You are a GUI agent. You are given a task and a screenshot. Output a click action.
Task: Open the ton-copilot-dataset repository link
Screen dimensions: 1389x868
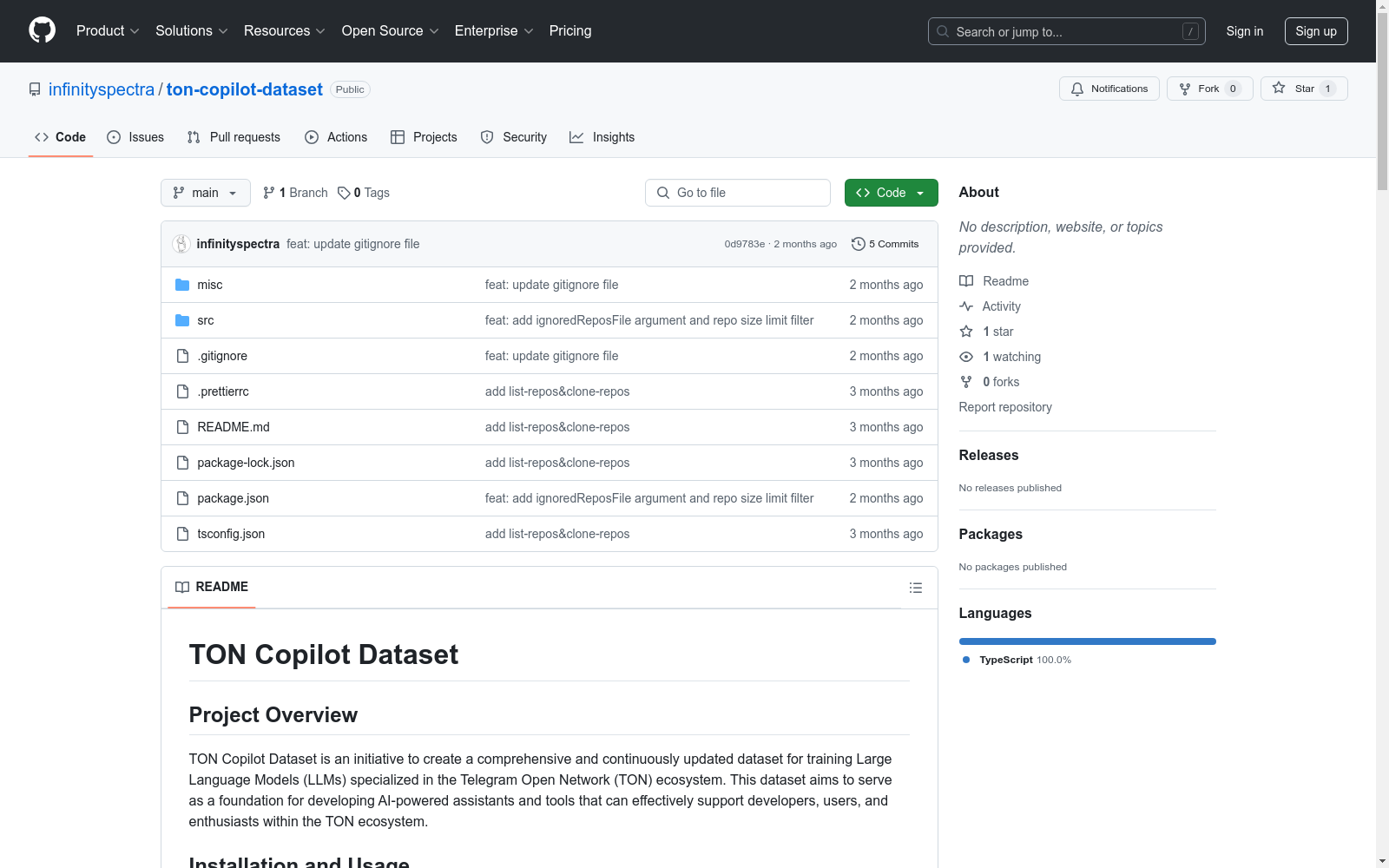(245, 89)
